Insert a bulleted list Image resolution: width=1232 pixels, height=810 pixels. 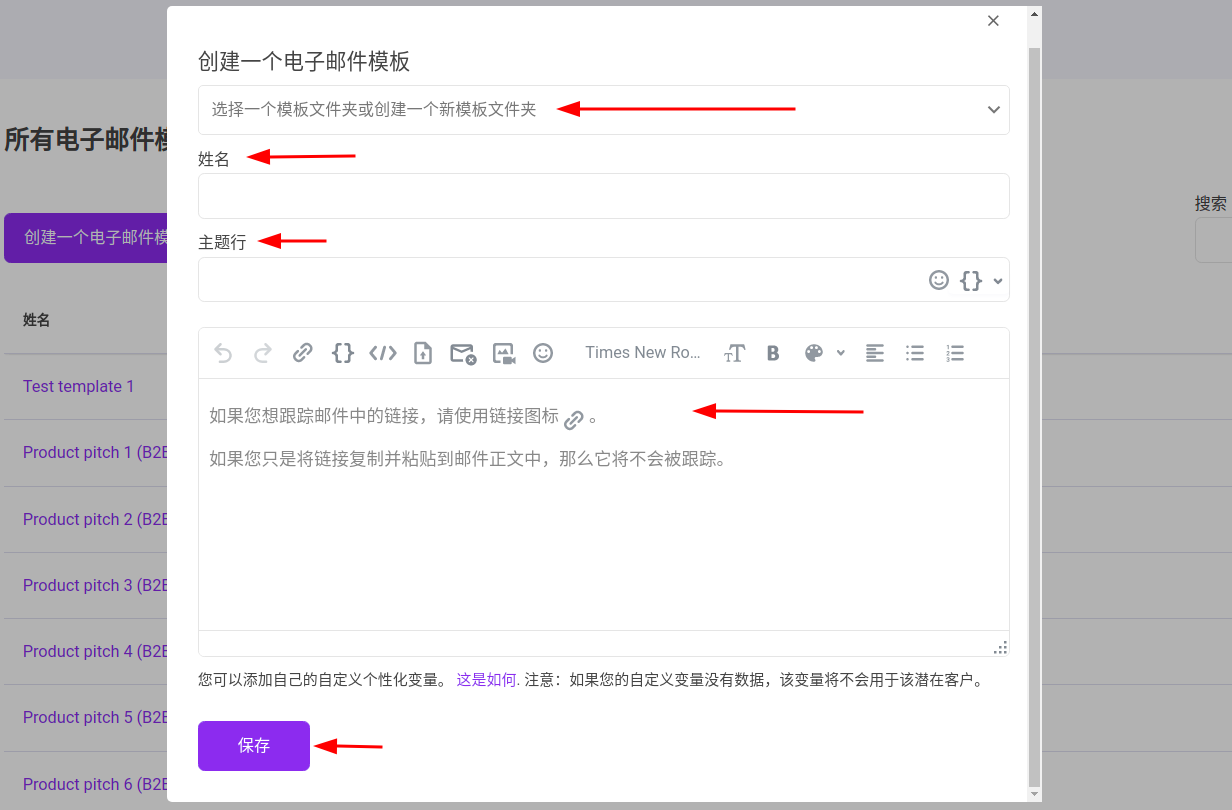915,353
